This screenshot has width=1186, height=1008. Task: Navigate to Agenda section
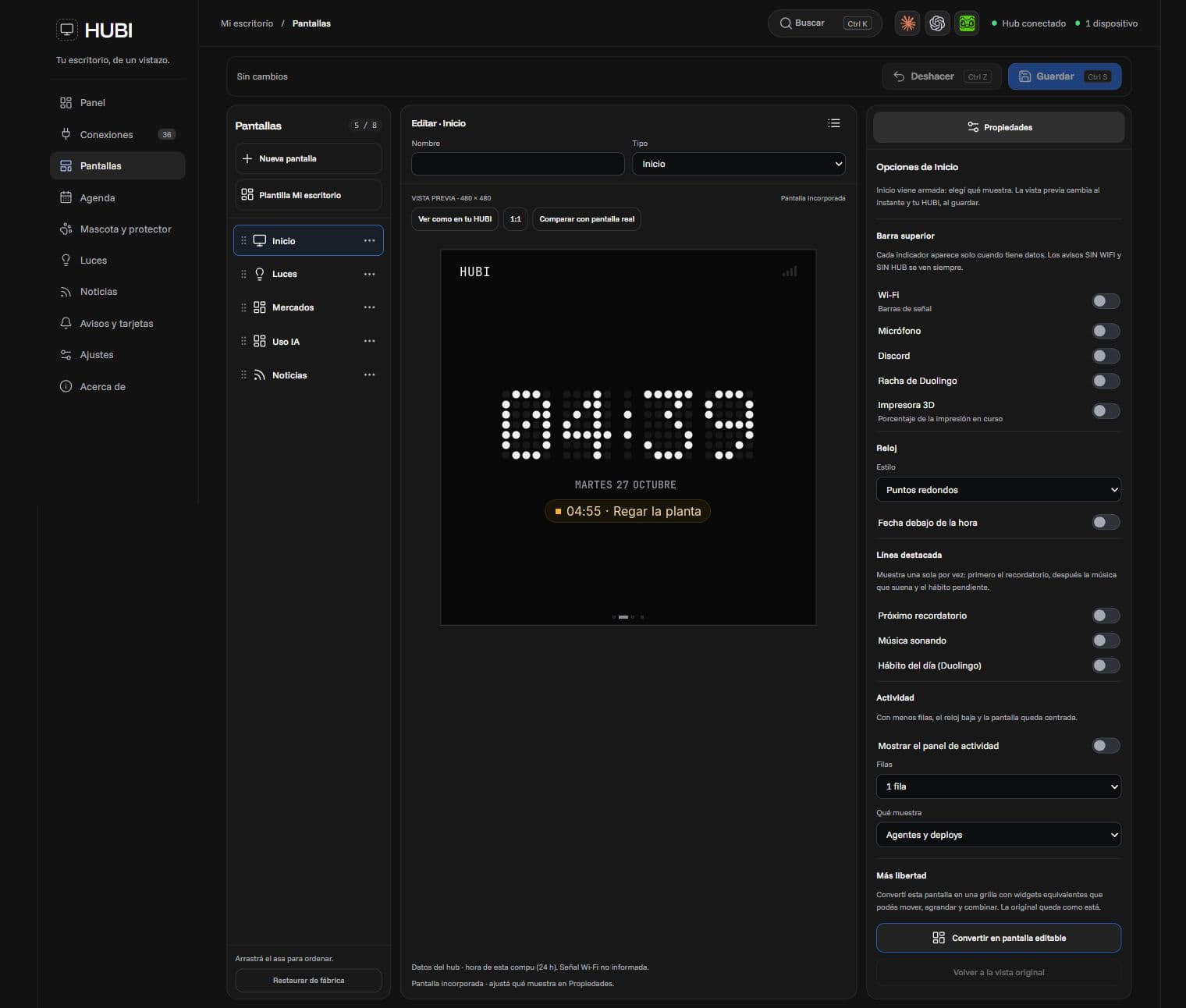(117, 197)
